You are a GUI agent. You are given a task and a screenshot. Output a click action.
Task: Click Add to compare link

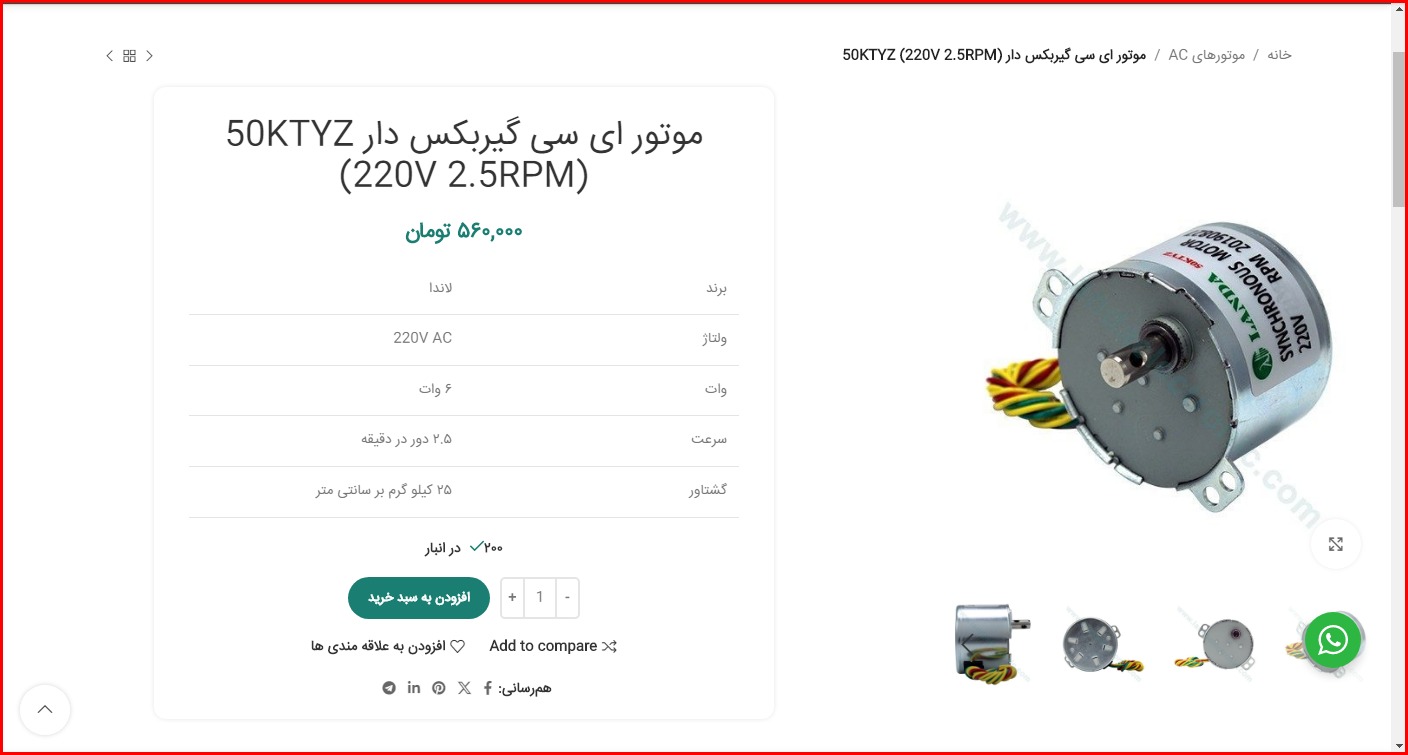coord(553,646)
